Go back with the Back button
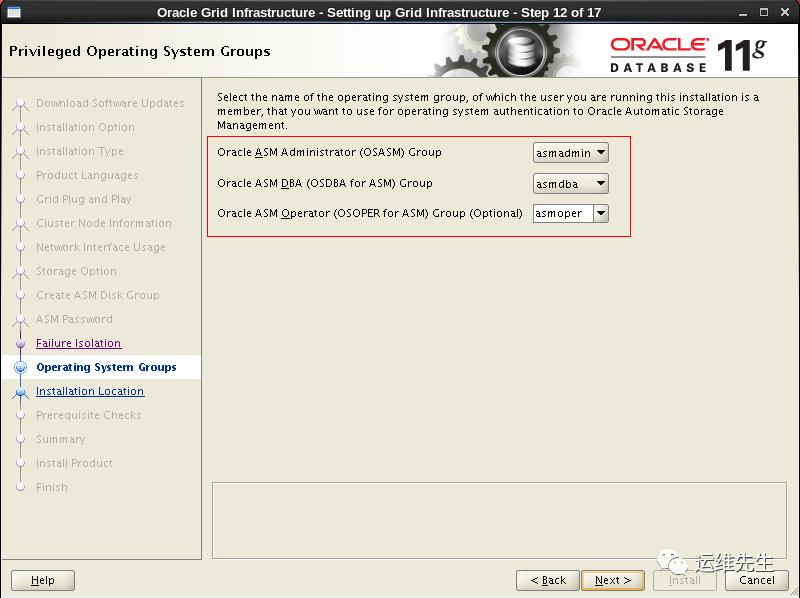The image size is (800, 598). point(547,580)
